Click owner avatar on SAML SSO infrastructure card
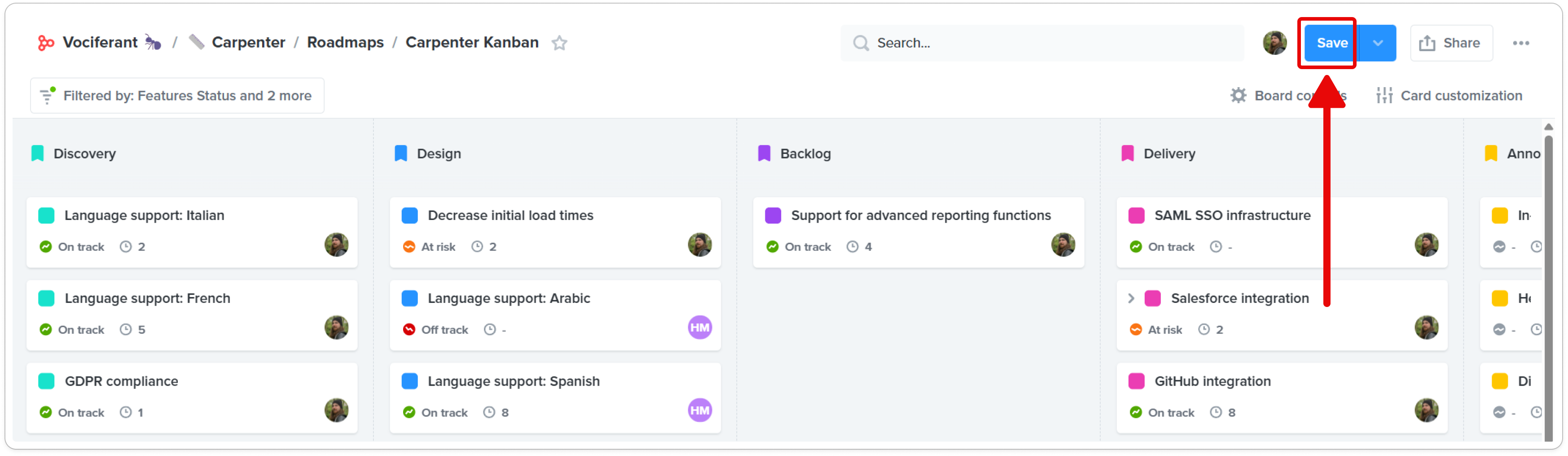The image size is (1568, 456). [x=1426, y=245]
